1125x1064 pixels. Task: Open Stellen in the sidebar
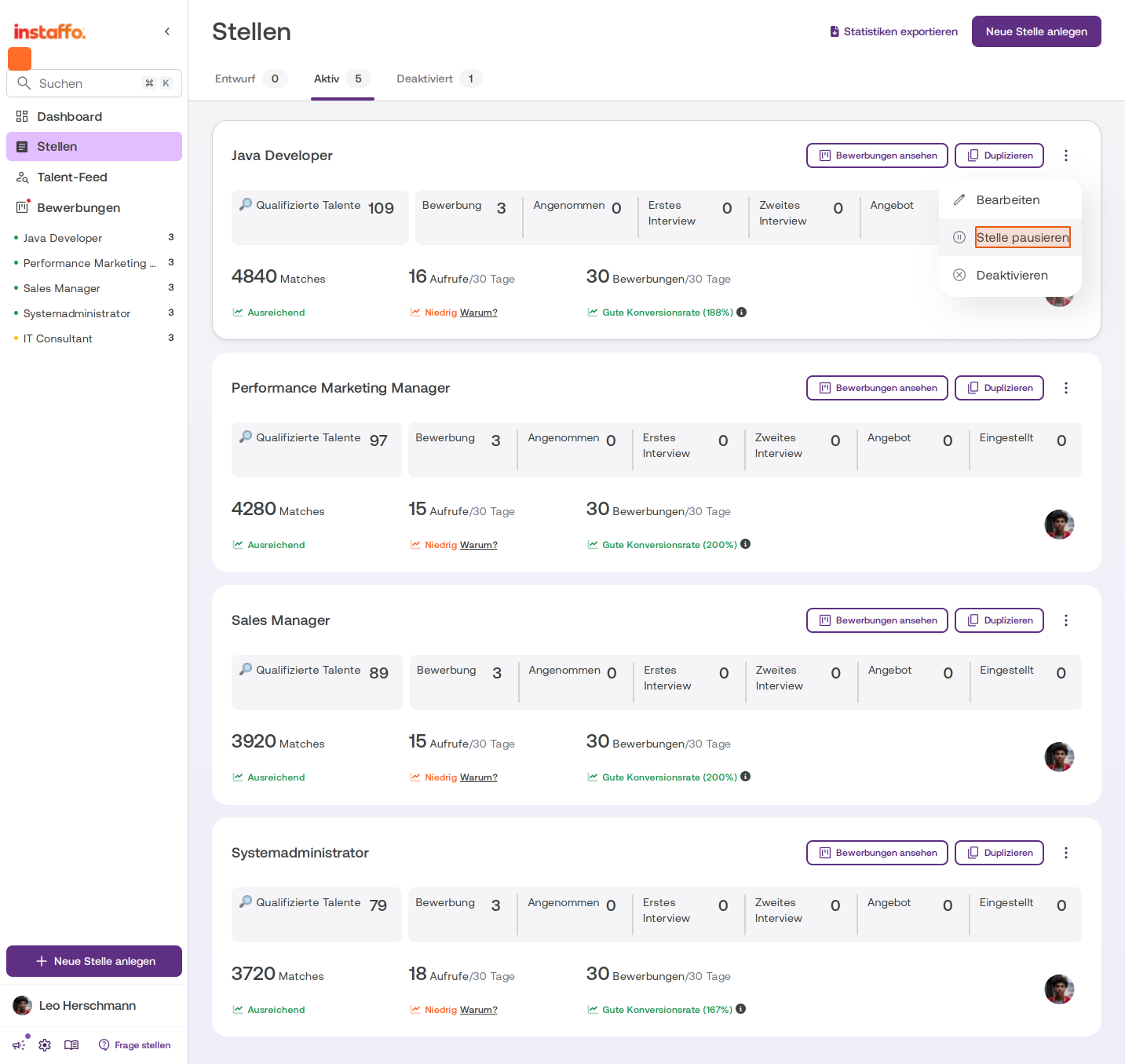click(x=94, y=147)
